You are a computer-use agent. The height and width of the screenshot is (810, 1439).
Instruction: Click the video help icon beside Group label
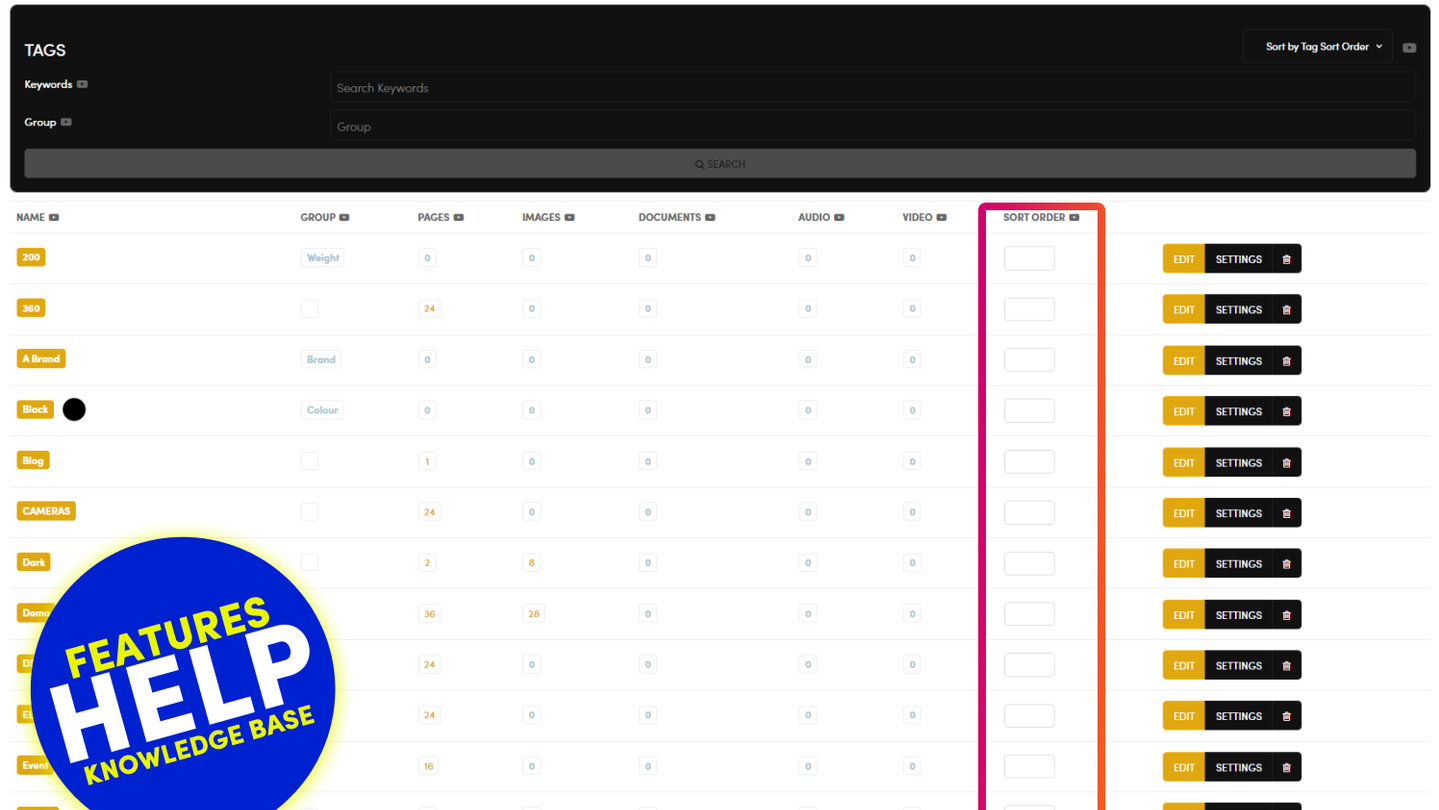(x=66, y=122)
